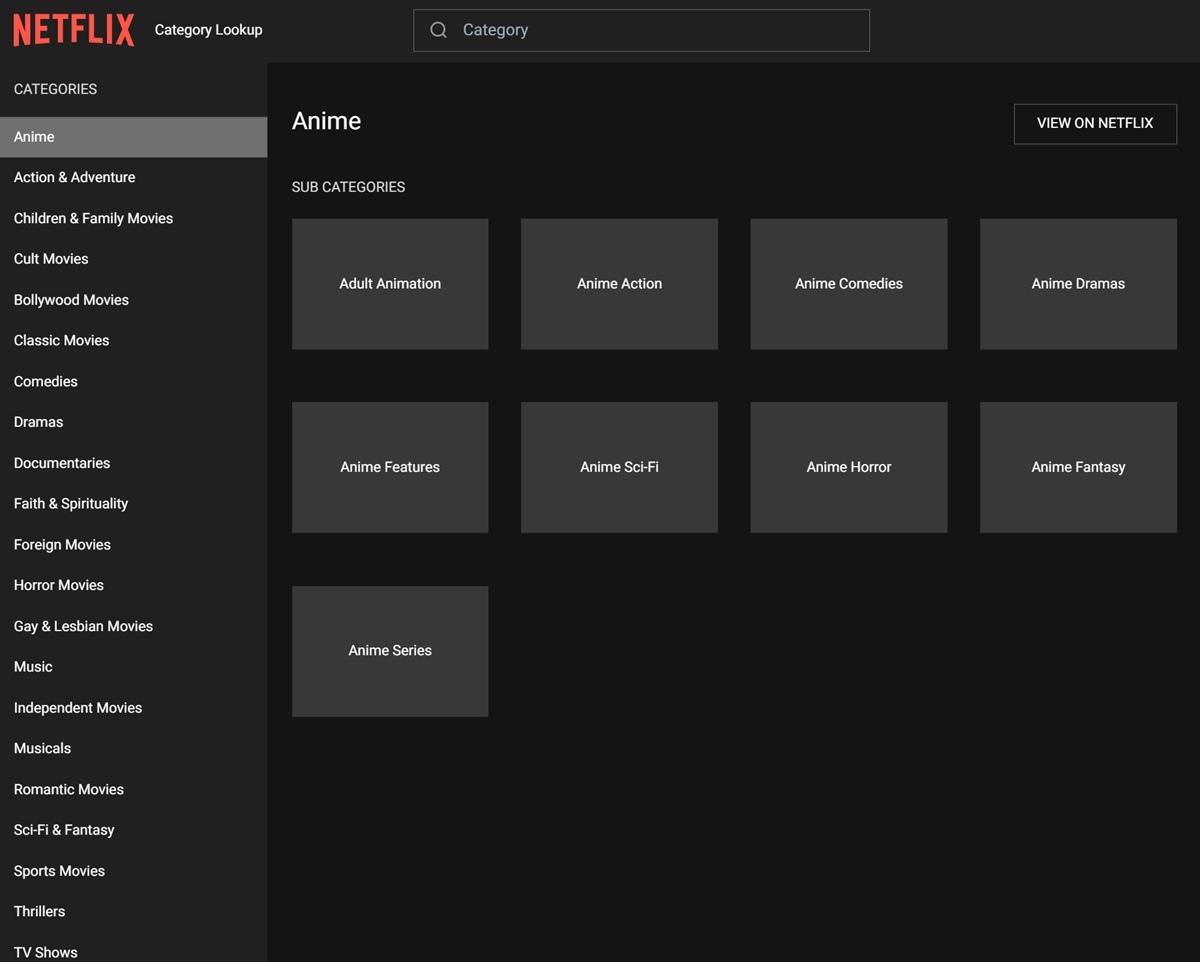Open the Adult Animation sub category tile
1200x962 pixels.
(x=390, y=284)
